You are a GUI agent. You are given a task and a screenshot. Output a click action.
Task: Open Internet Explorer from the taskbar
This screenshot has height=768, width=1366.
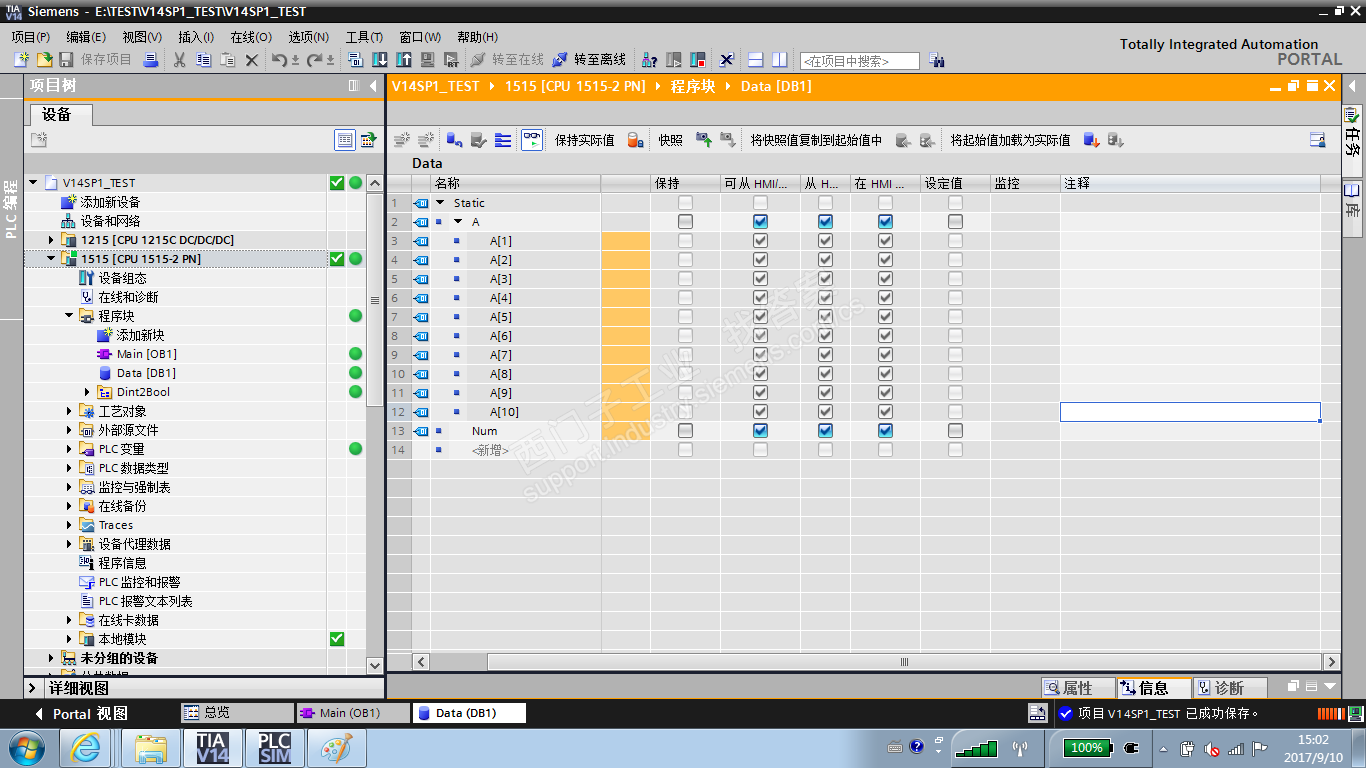pos(86,748)
